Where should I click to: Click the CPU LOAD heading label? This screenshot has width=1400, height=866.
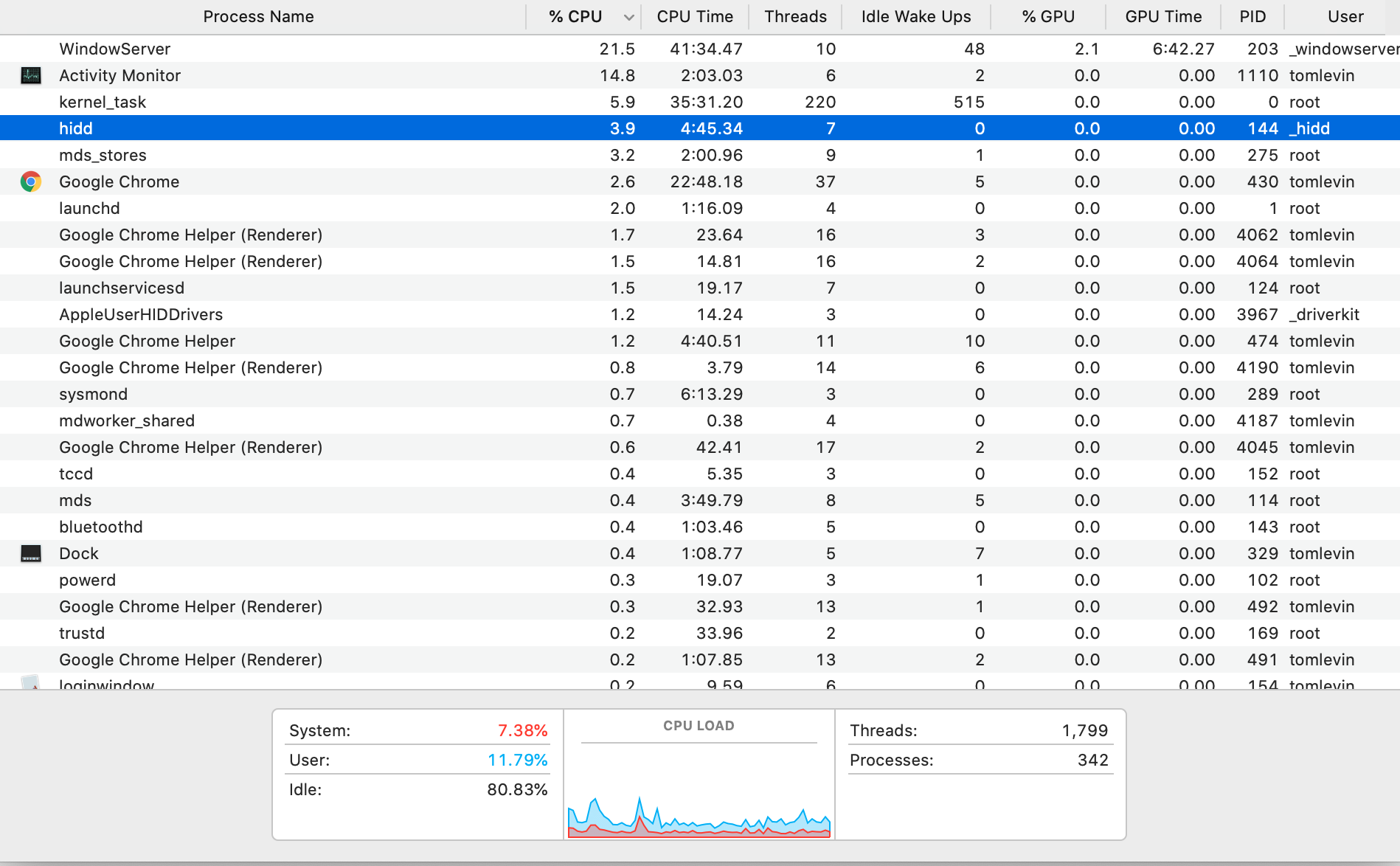click(699, 726)
